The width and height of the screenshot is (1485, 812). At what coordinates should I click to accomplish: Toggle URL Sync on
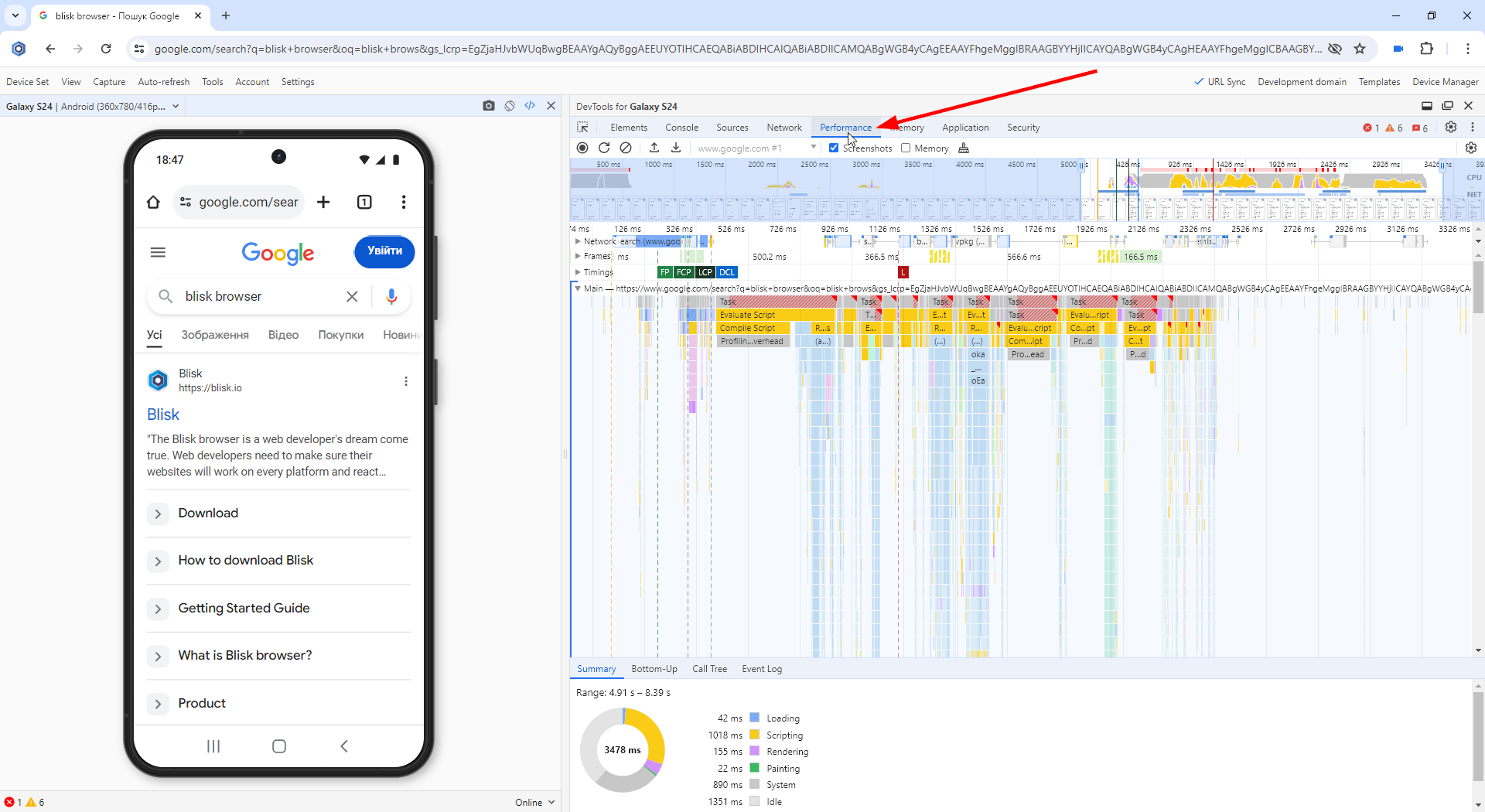(1220, 81)
